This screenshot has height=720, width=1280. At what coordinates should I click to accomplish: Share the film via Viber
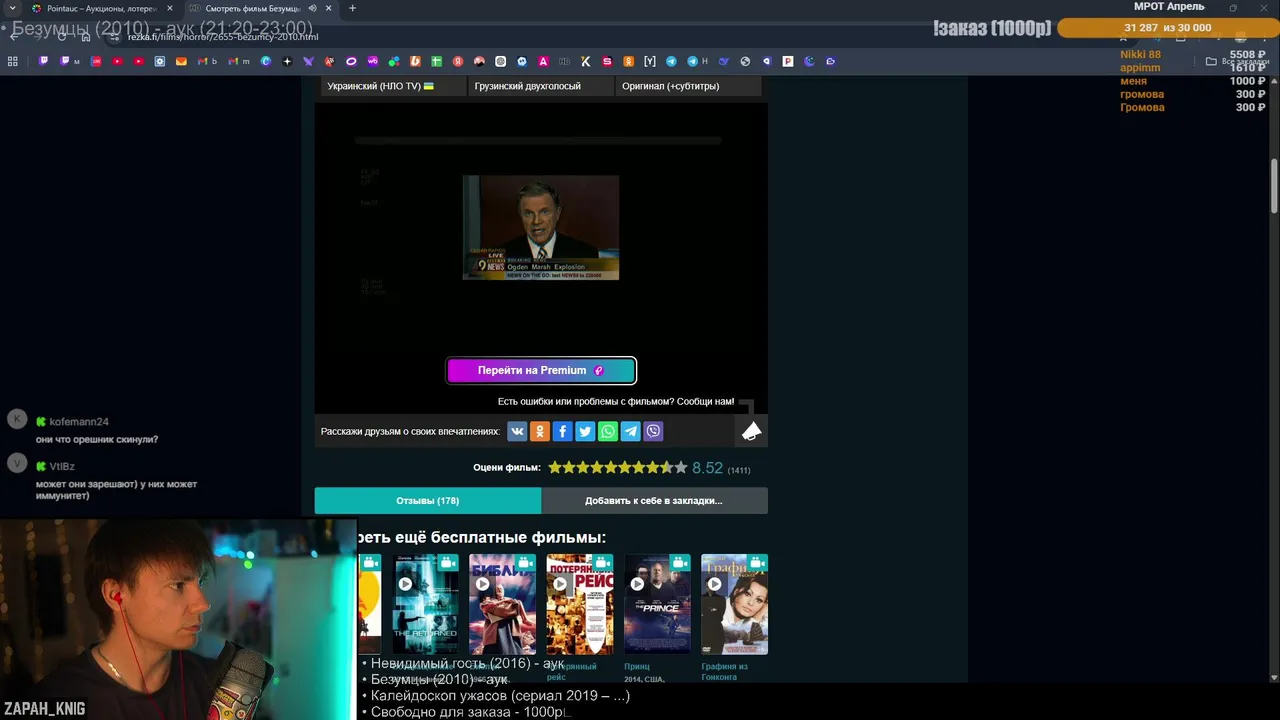(x=653, y=431)
